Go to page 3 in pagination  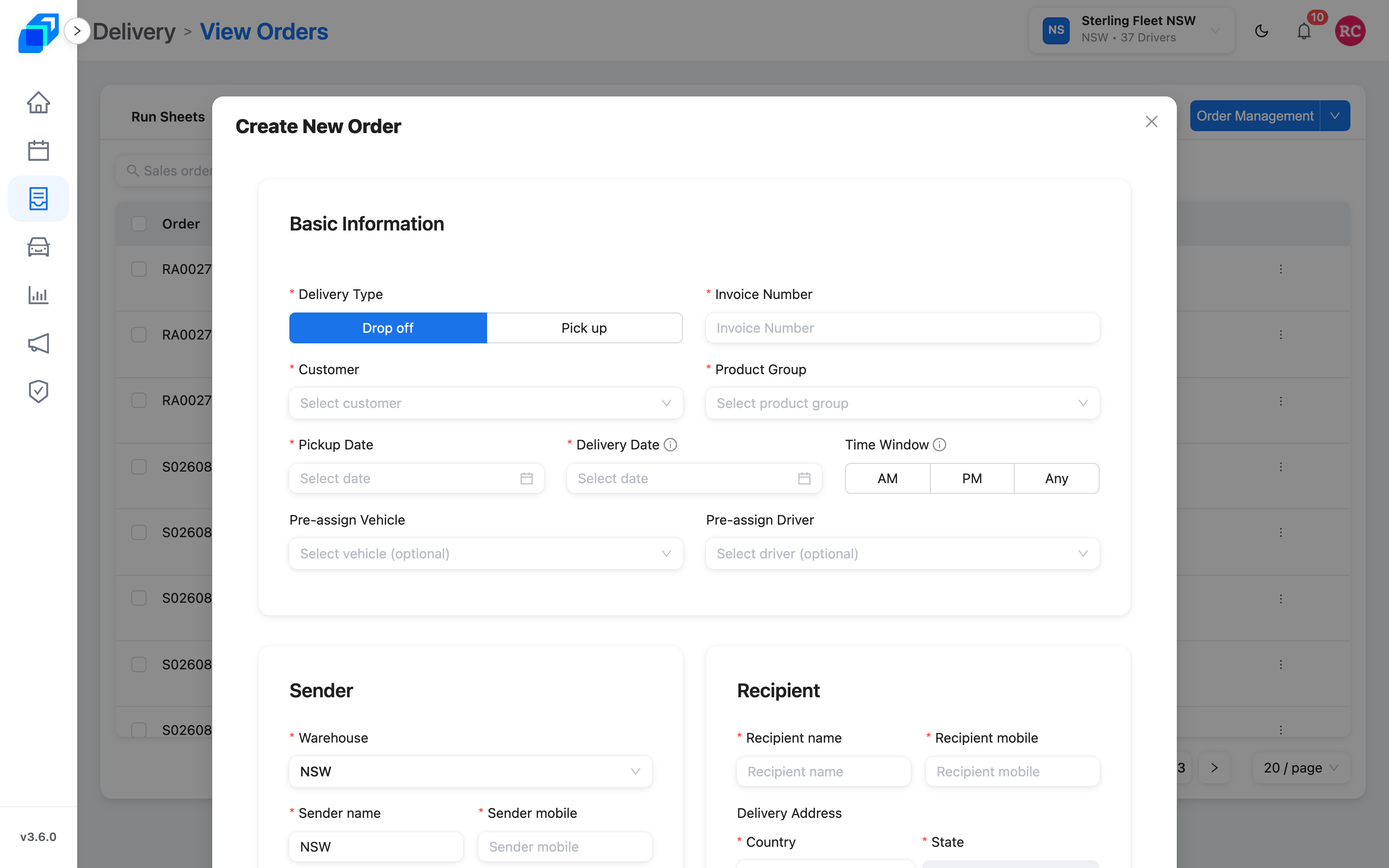(1181, 768)
